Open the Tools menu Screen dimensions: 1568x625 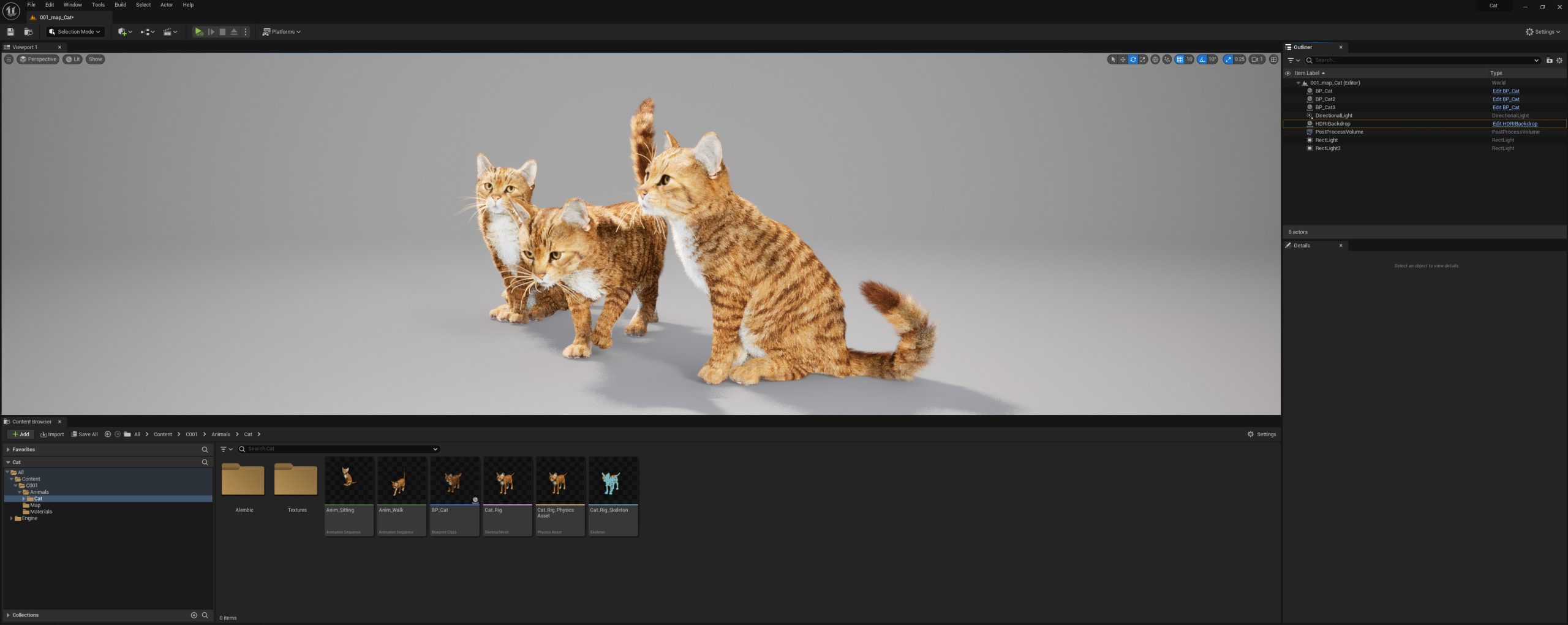98,5
